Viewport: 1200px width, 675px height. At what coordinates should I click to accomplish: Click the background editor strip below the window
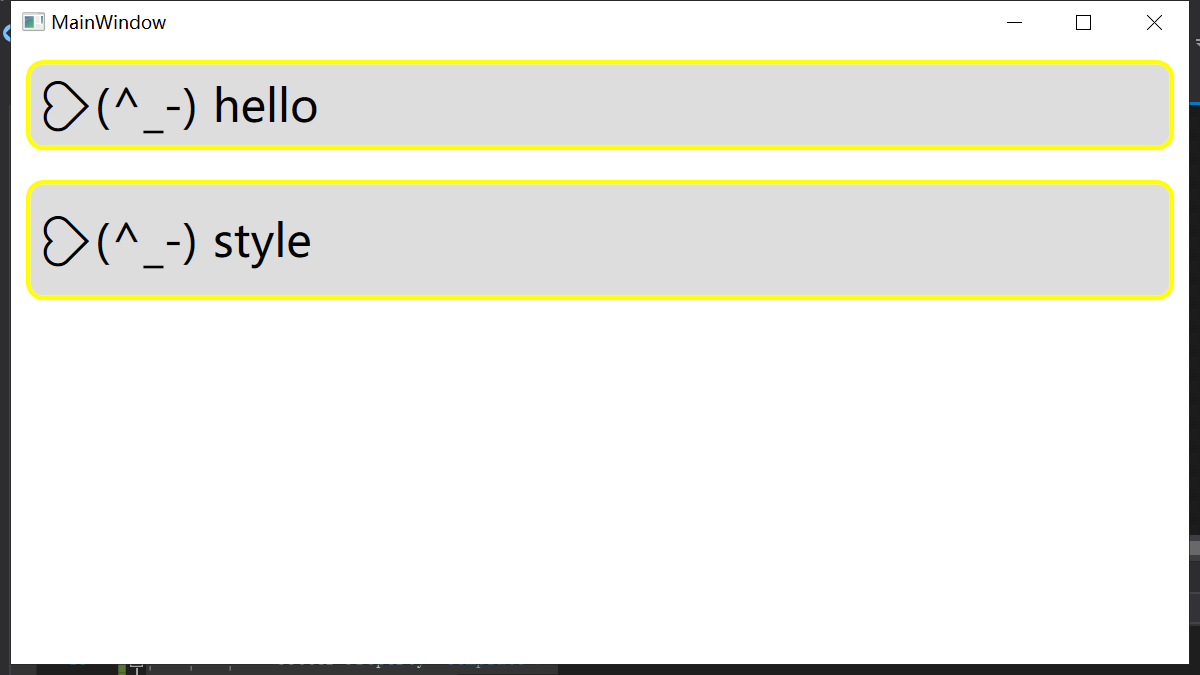coord(400,669)
